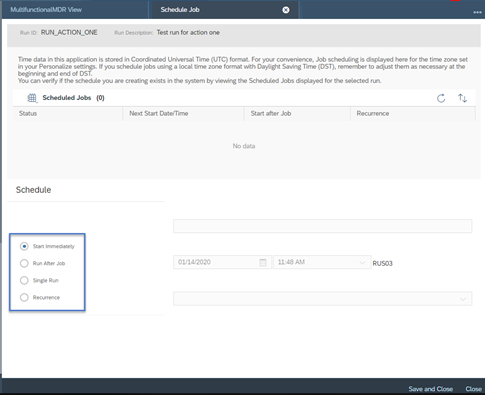The height and width of the screenshot is (395, 485).
Task: Expand the 11:48 AM time dropdown
Action: coord(362,262)
